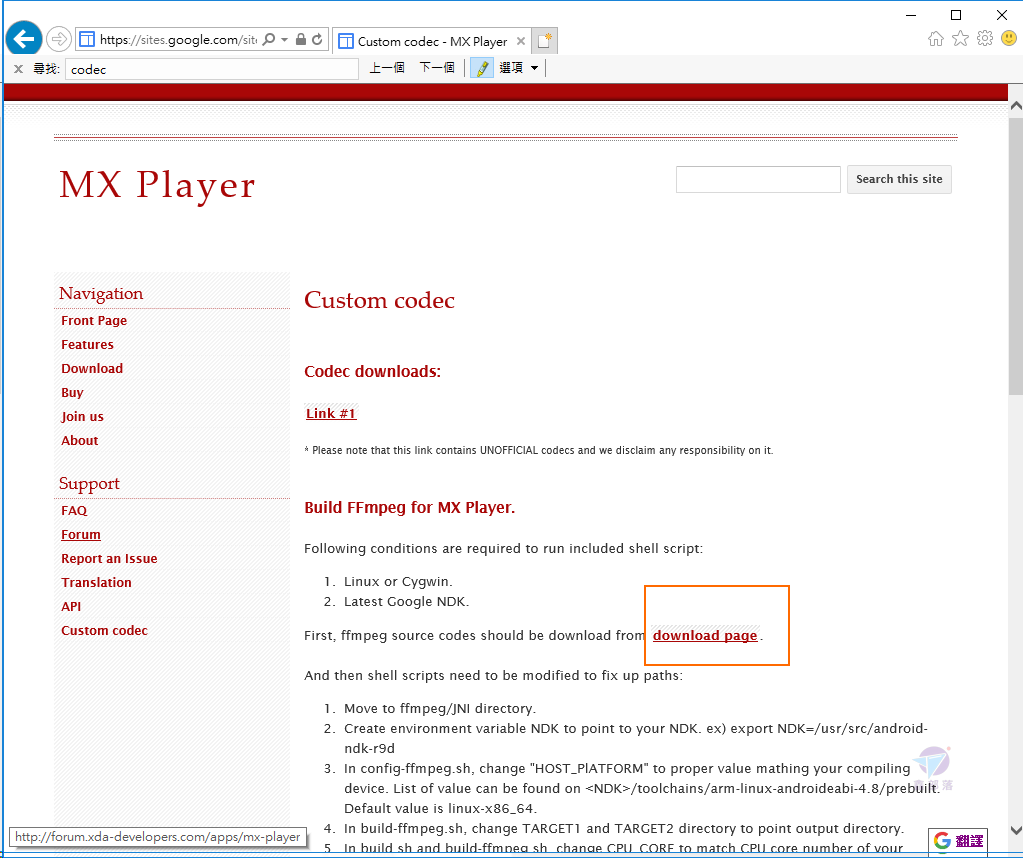Open the 選項 options dropdown in find bar
1023x858 pixels.
(519, 68)
